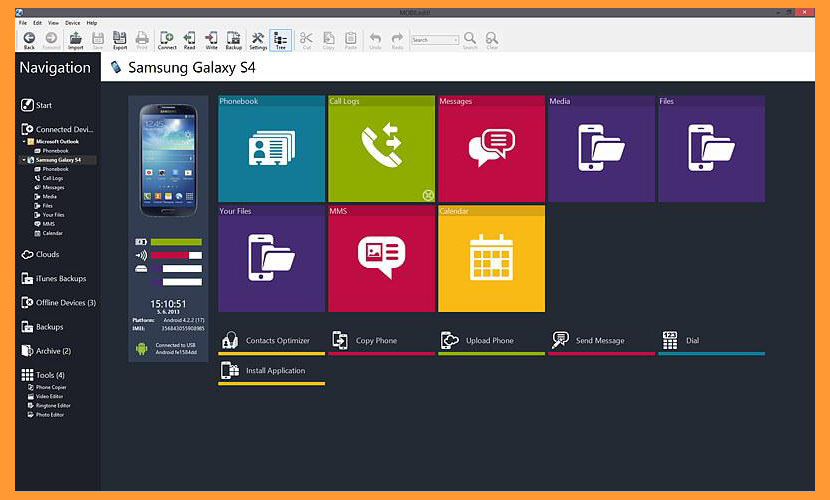The height and width of the screenshot is (500, 830).
Task: Click the Search magnifier icon
Action: (x=470, y=40)
